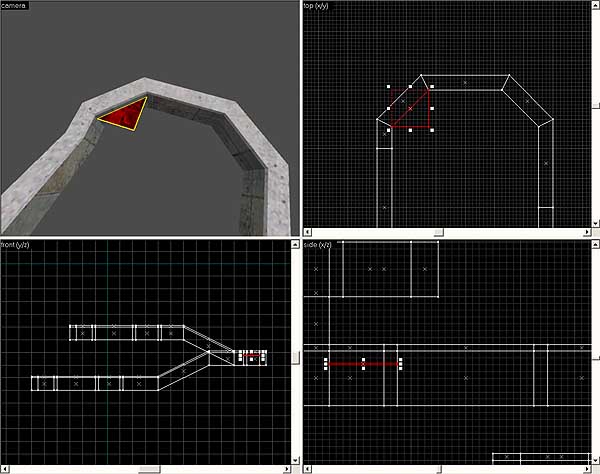
Task: Click the 'top (x/y)' viewport label
Action: pos(323,5)
